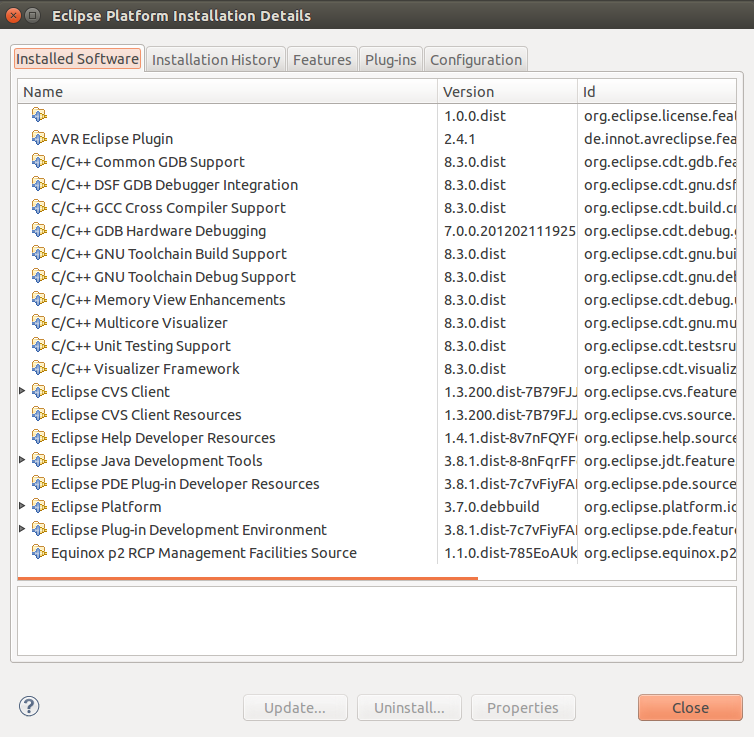Select the Eclipse Platform row name
The width and height of the screenshot is (754, 737).
click(106, 507)
